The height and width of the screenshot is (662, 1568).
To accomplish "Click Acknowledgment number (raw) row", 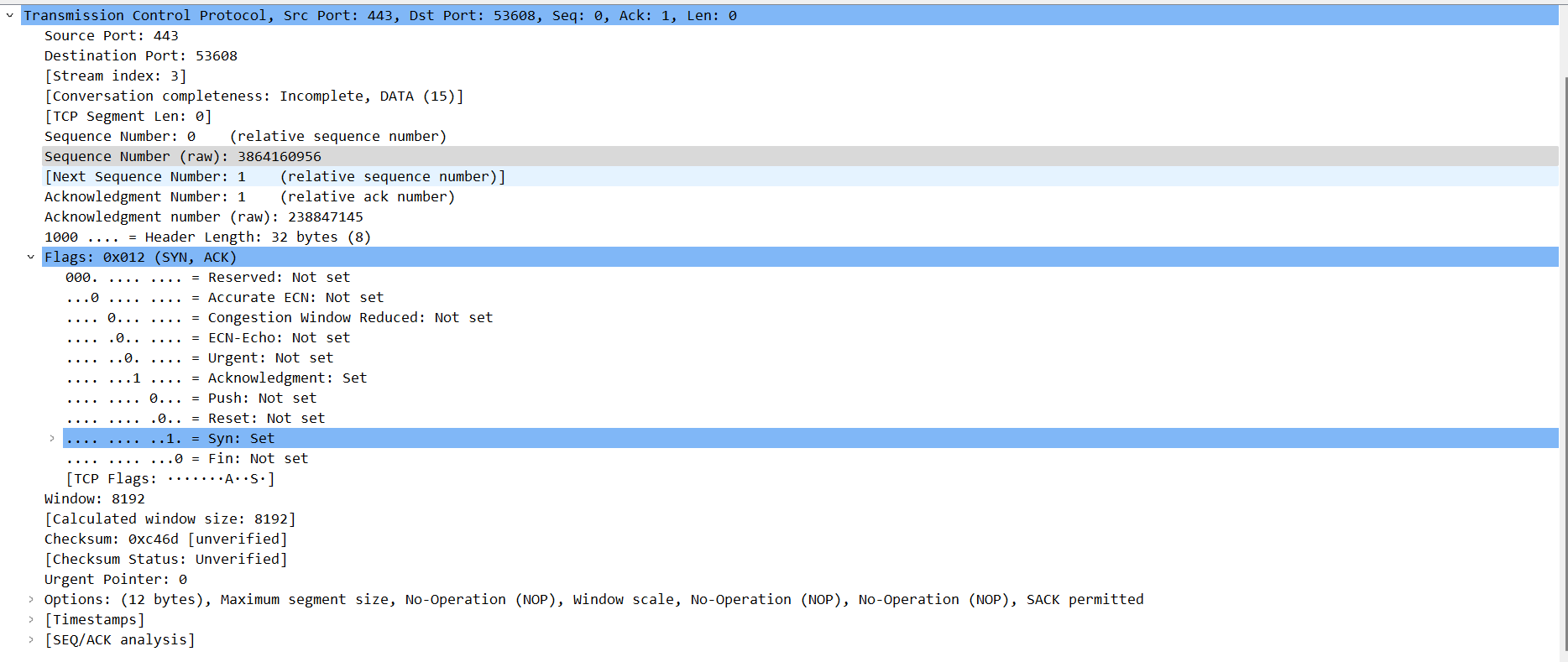I will [203, 216].
